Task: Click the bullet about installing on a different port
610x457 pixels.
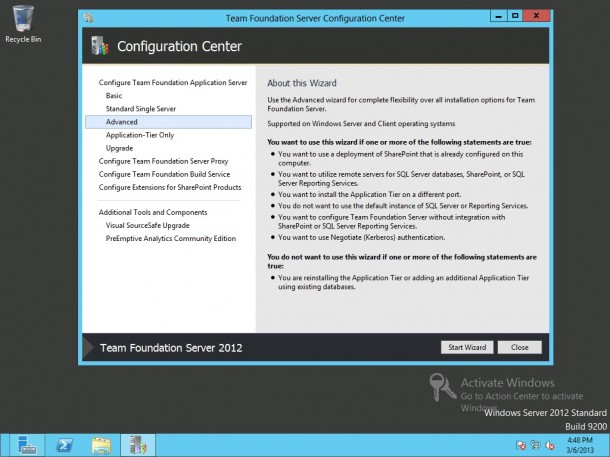Action: pos(370,194)
